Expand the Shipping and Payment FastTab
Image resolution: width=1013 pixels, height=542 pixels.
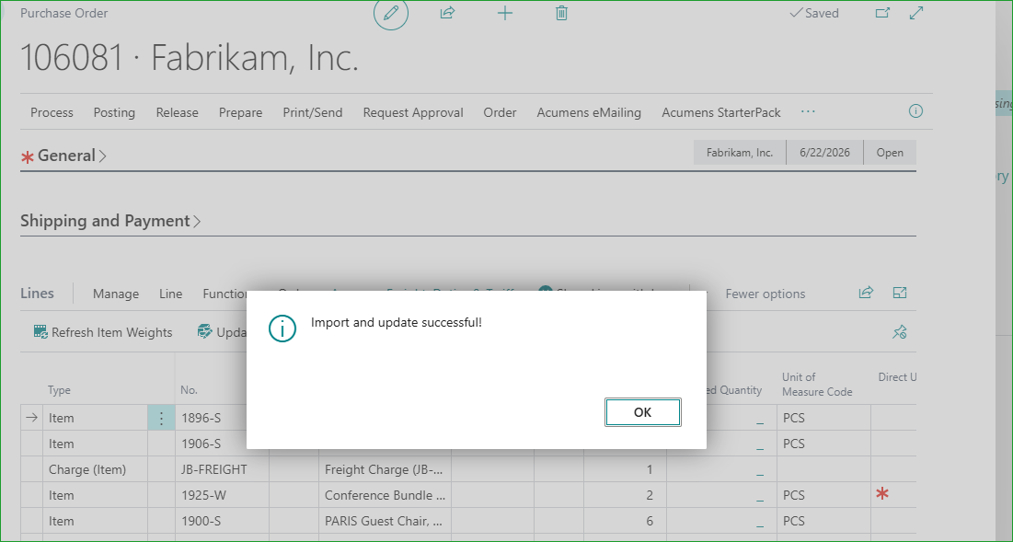pos(110,221)
